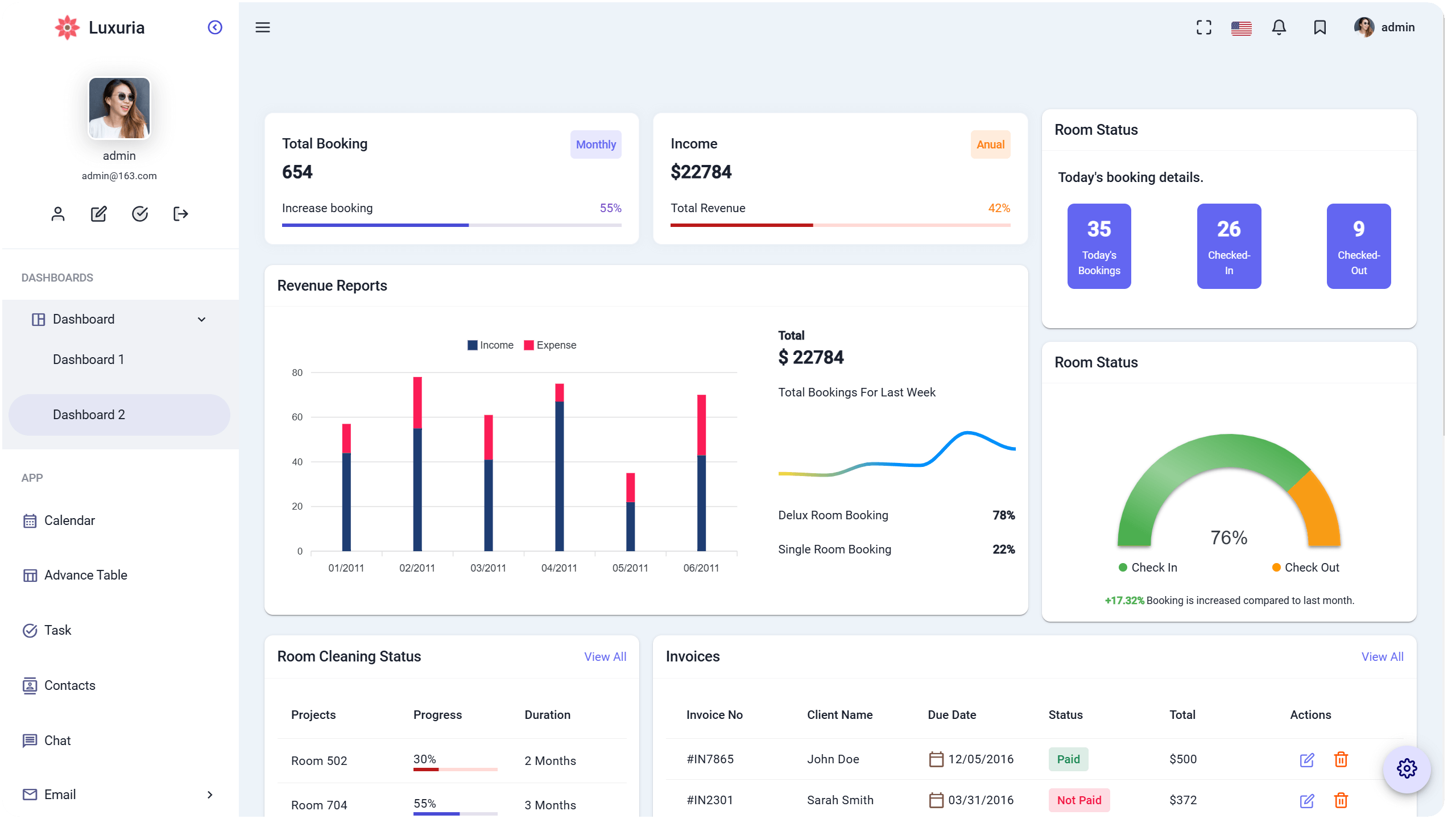Click View All on the Invoices panel

1382,656
